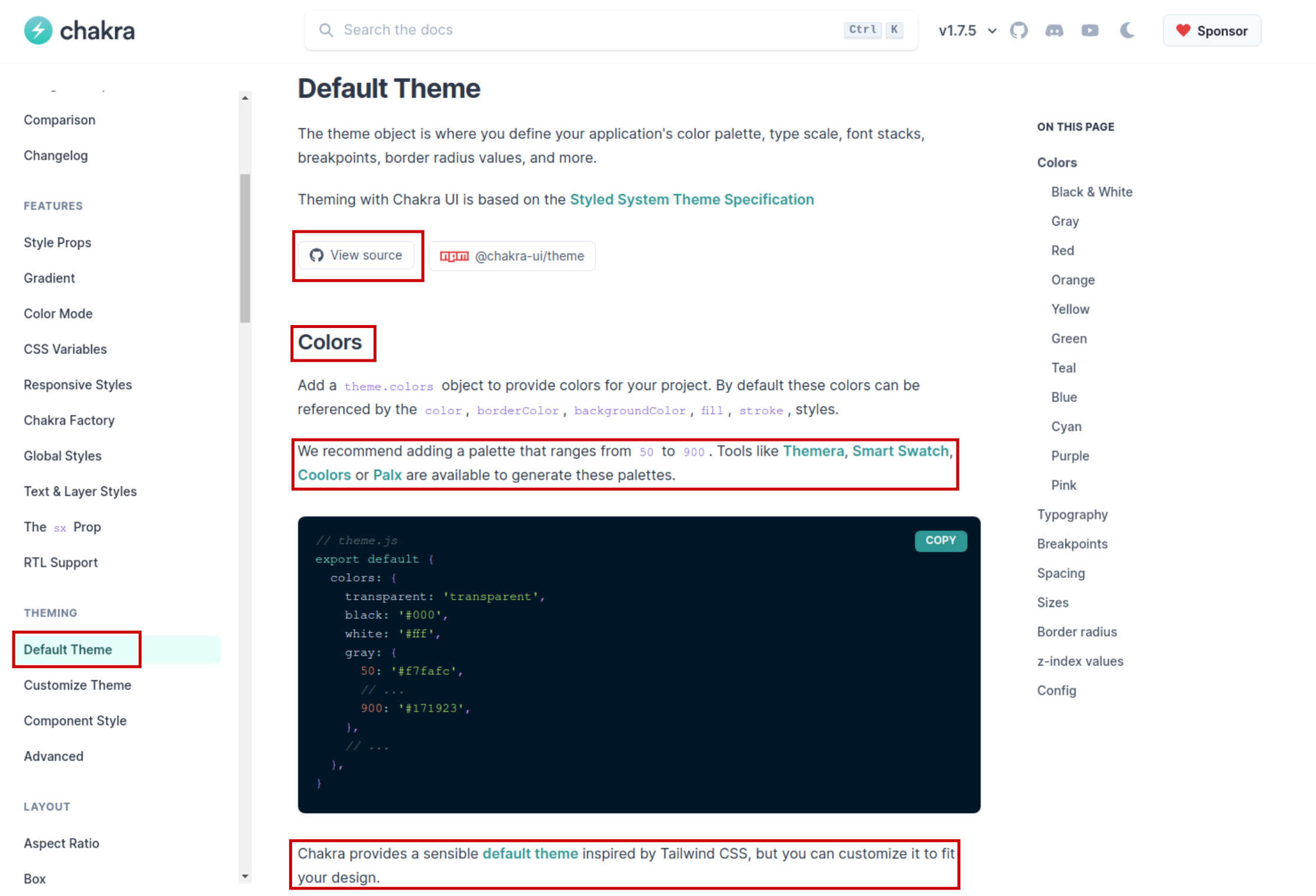
Task: Jump to Teal color in outline
Action: [x=1063, y=368]
